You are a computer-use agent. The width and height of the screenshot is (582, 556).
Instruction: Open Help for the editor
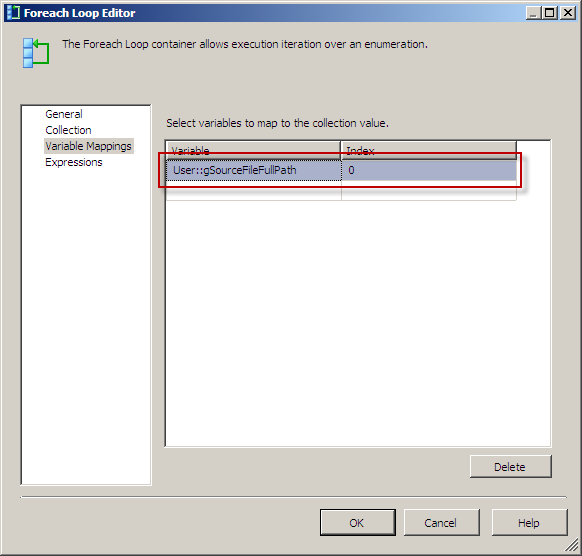point(529,523)
